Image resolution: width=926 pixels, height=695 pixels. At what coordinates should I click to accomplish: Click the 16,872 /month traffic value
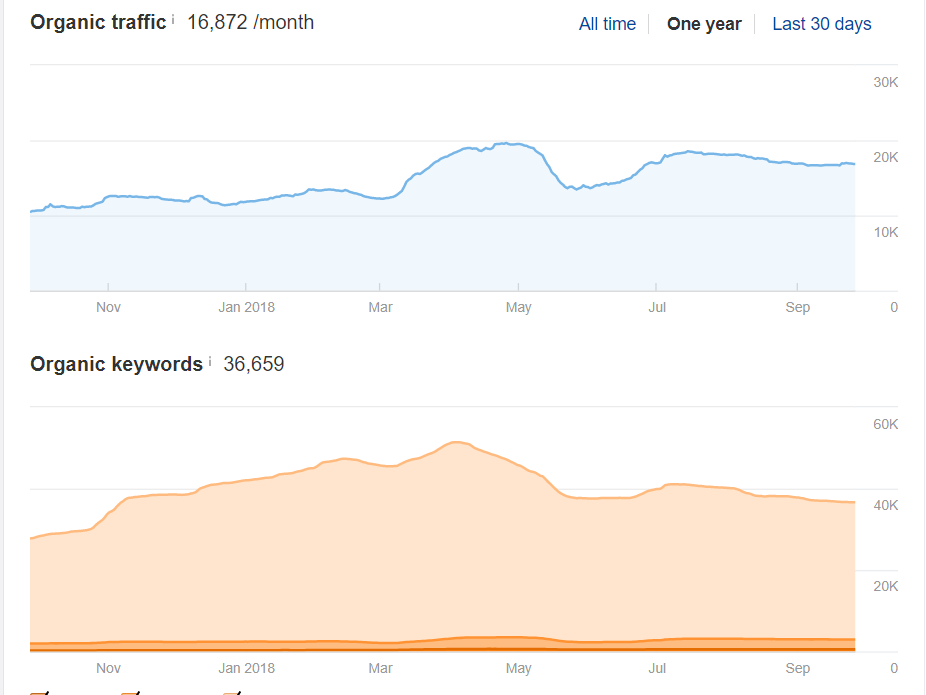point(250,22)
